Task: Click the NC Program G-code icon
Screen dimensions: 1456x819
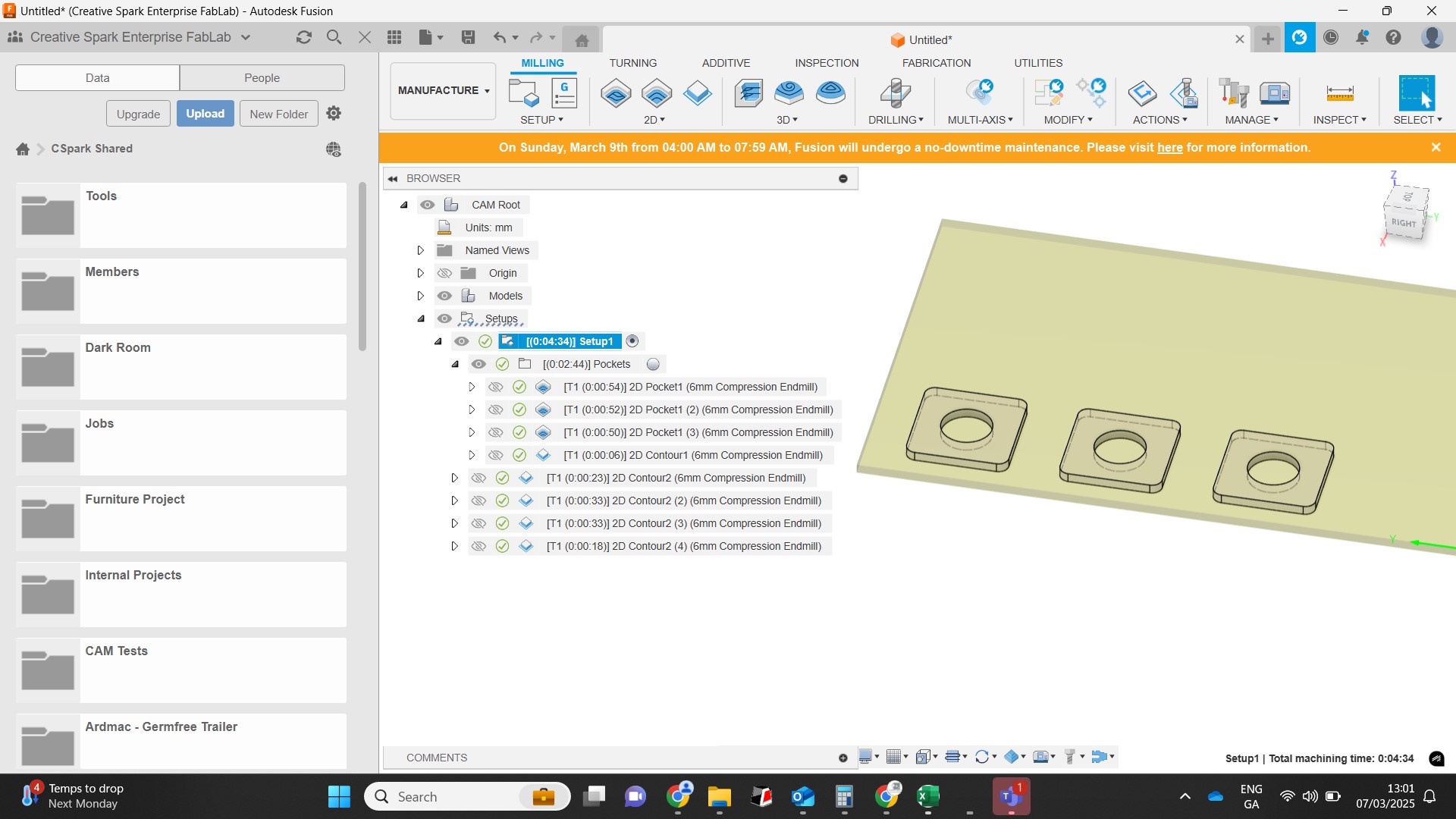Action: [563, 93]
